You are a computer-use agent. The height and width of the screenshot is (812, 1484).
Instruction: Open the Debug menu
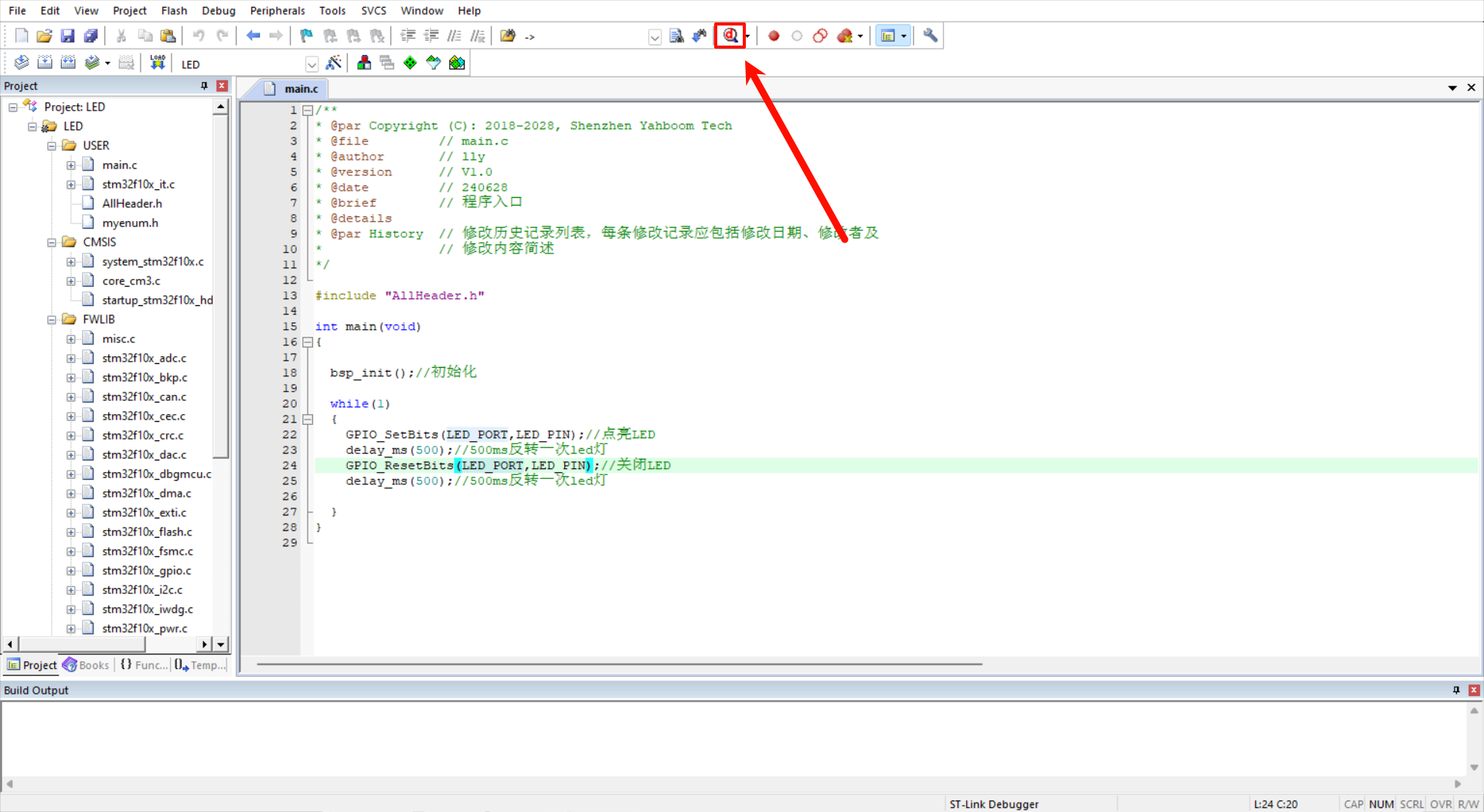click(219, 10)
